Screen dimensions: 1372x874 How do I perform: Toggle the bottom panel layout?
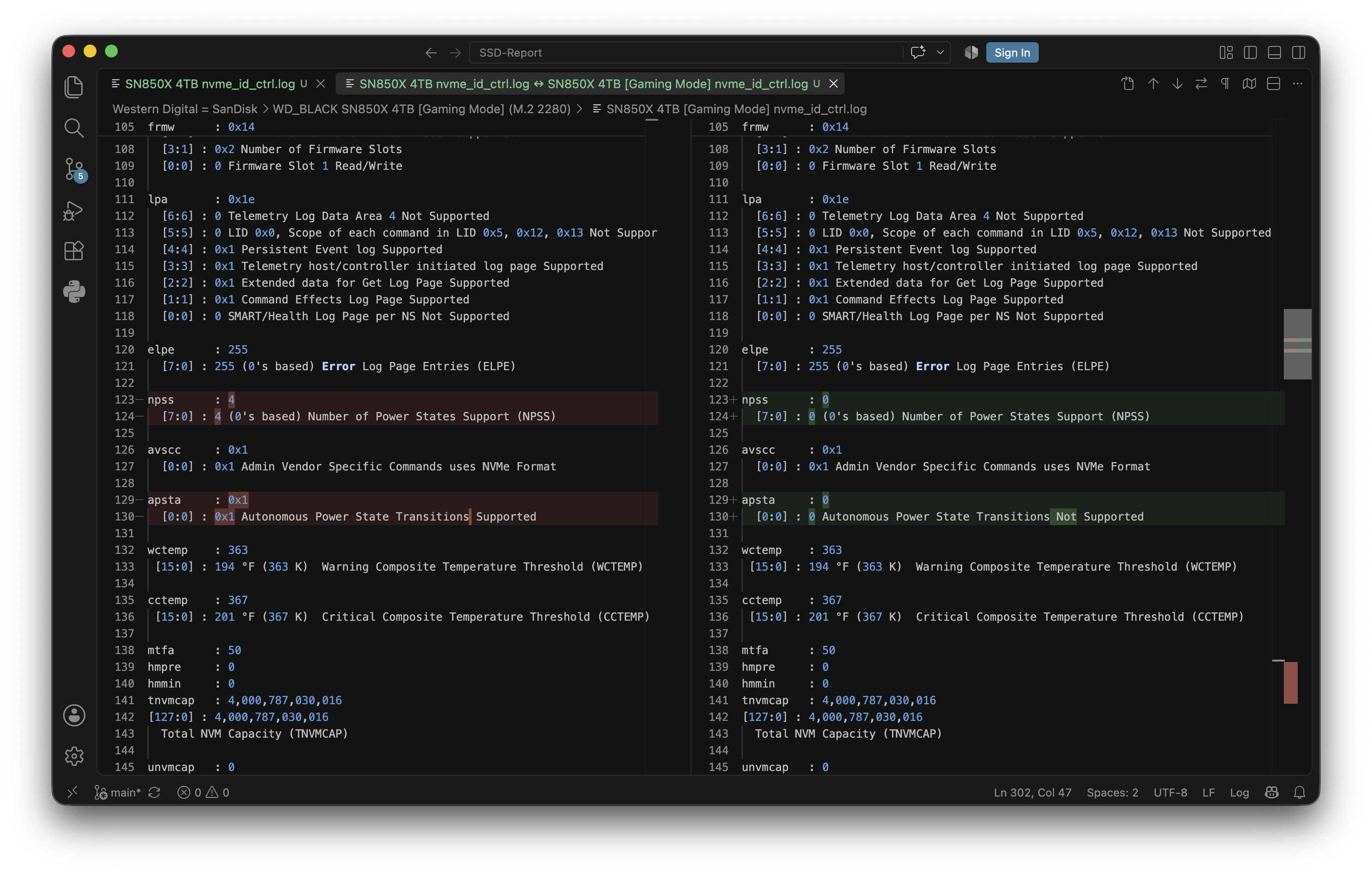click(x=1275, y=52)
